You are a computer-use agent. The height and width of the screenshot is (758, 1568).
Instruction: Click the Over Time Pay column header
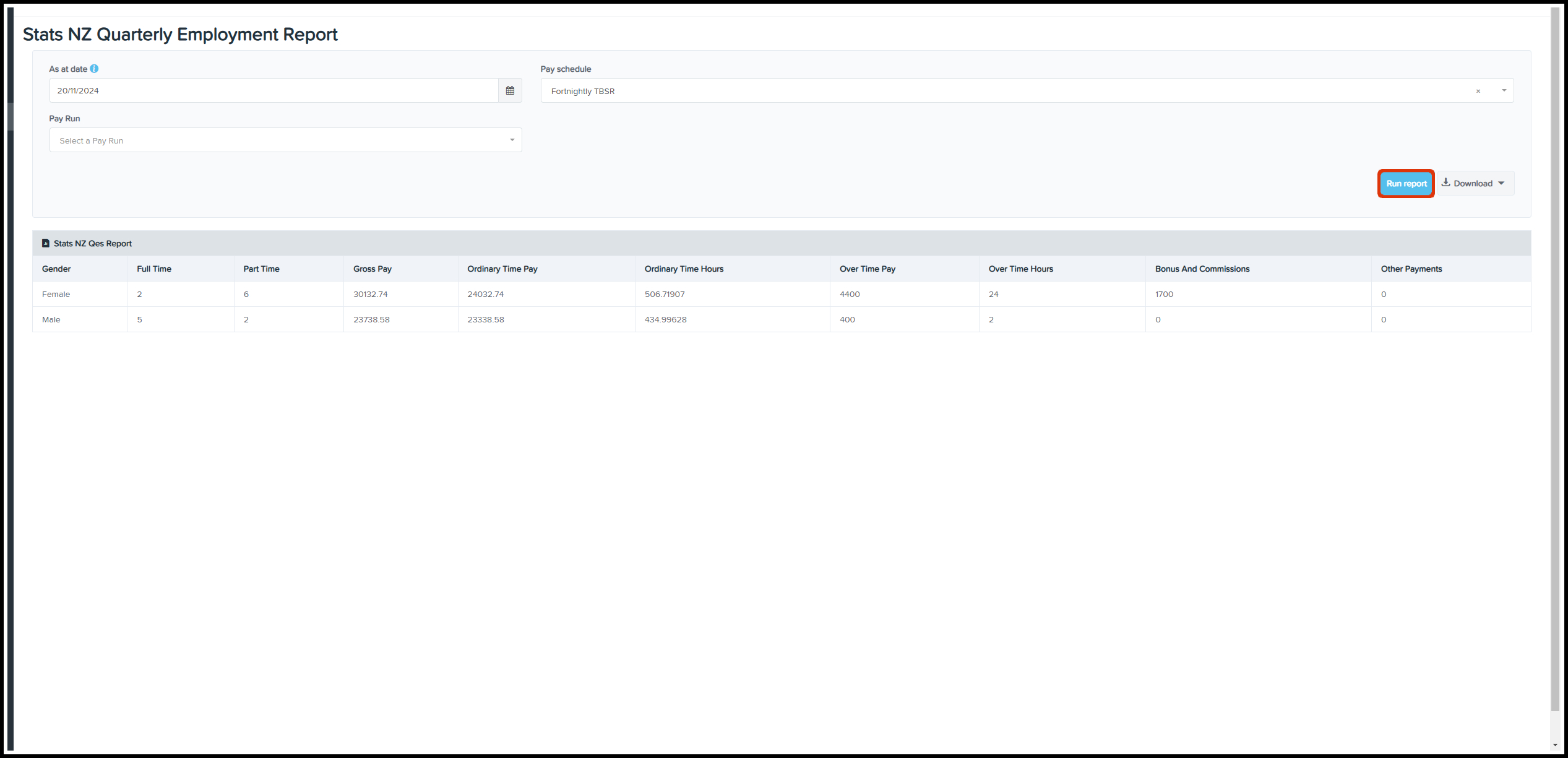(x=867, y=269)
